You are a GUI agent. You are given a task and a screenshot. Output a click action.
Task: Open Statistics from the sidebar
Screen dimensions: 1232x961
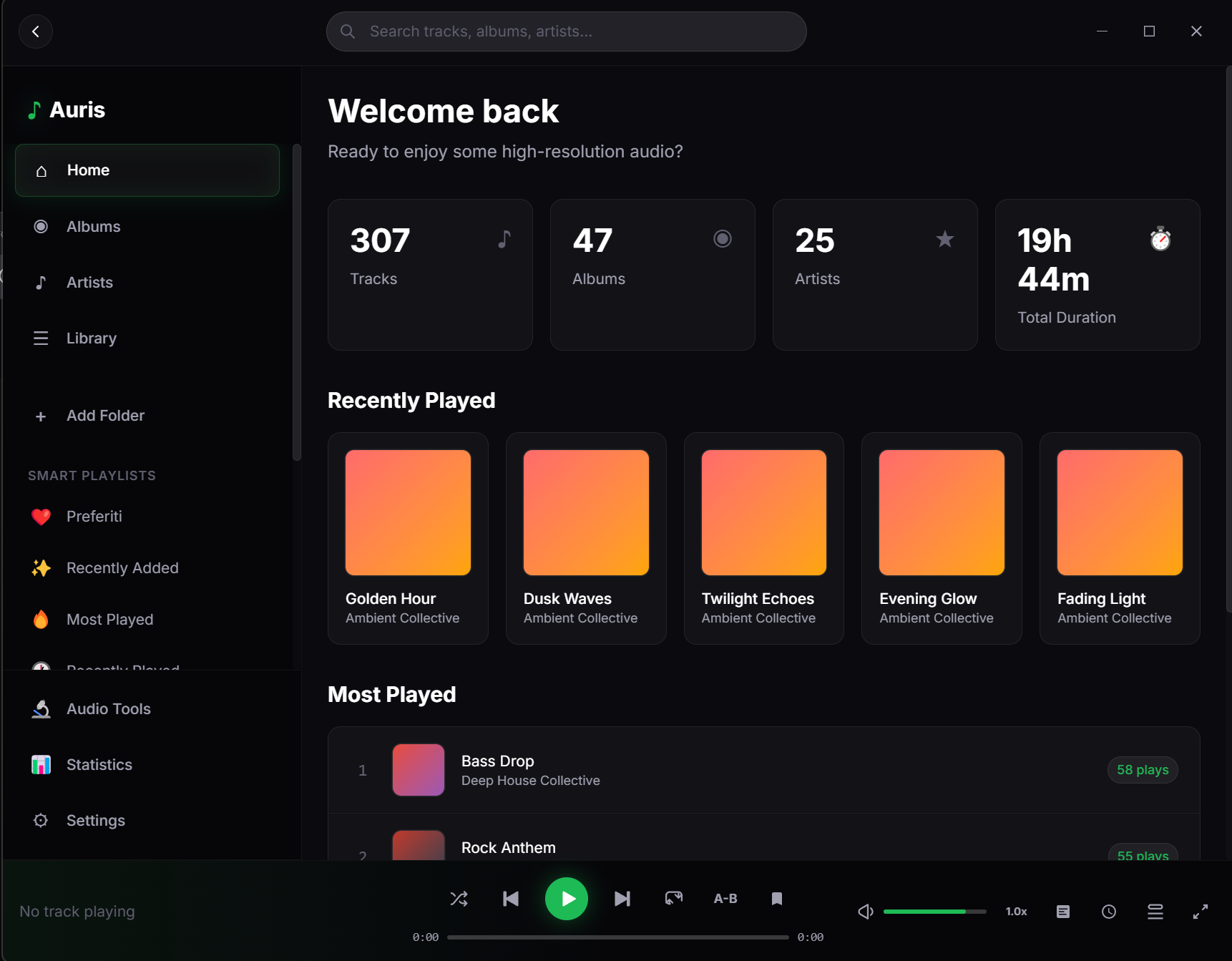click(99, 764)
